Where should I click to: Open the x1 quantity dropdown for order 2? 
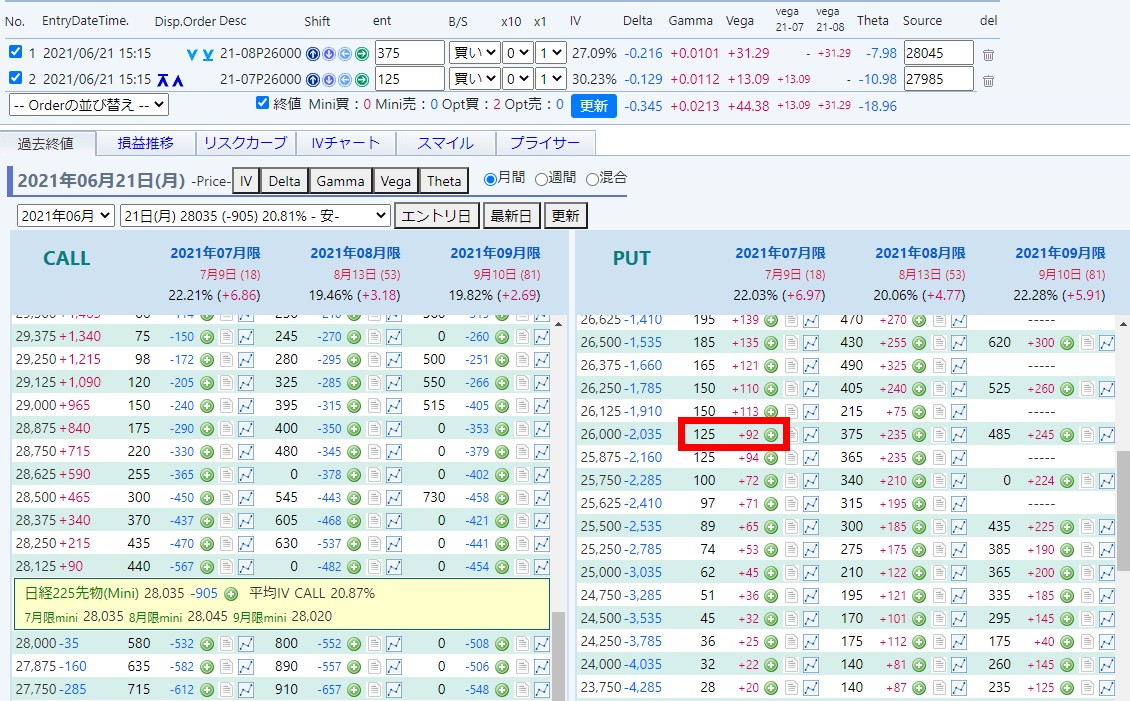tap(551, 79)
